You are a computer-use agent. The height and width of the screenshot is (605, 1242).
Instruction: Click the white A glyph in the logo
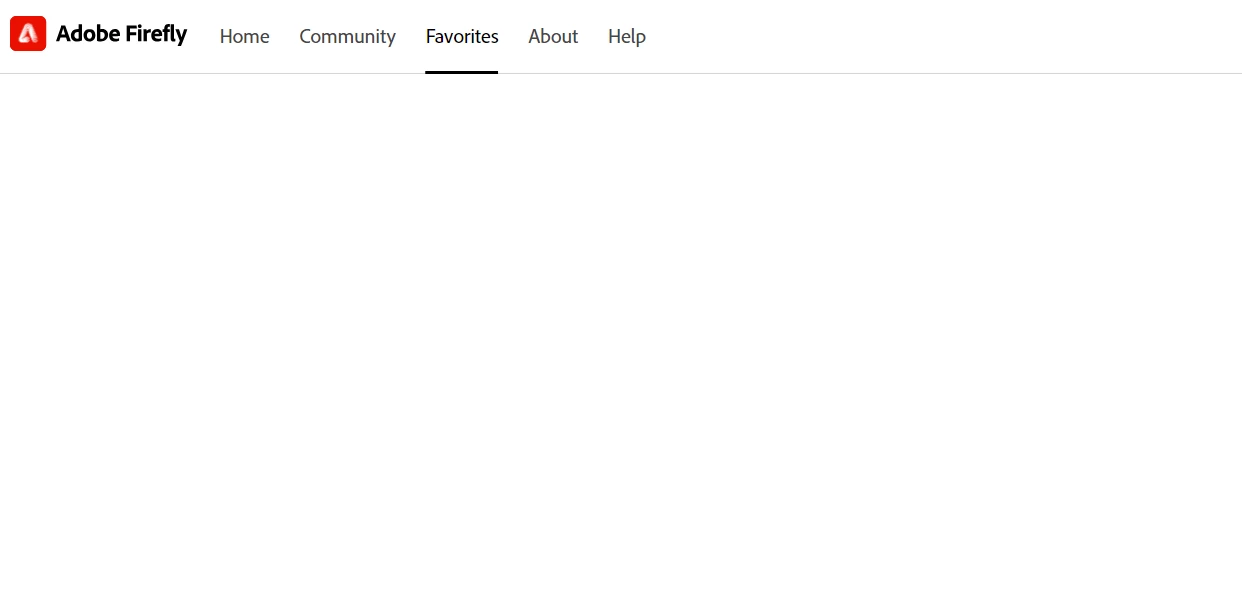[x=28, y=34]
